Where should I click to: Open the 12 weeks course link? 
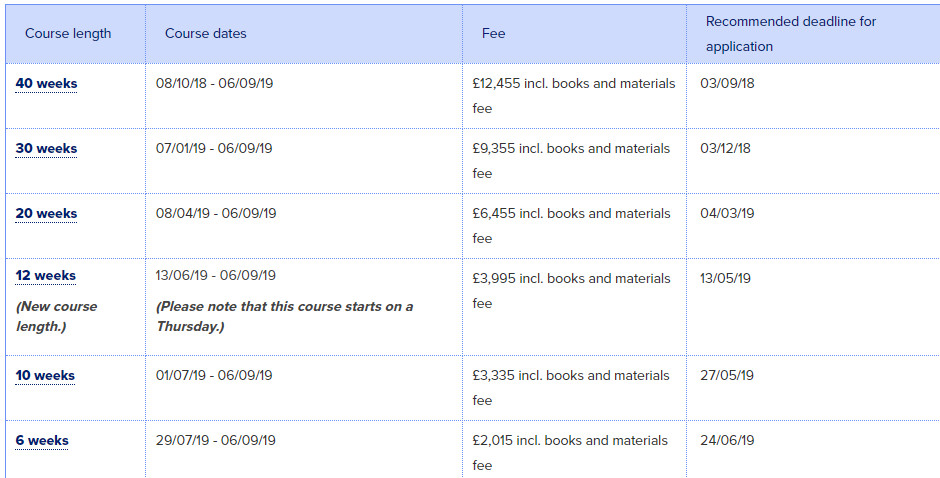(46, 275)
